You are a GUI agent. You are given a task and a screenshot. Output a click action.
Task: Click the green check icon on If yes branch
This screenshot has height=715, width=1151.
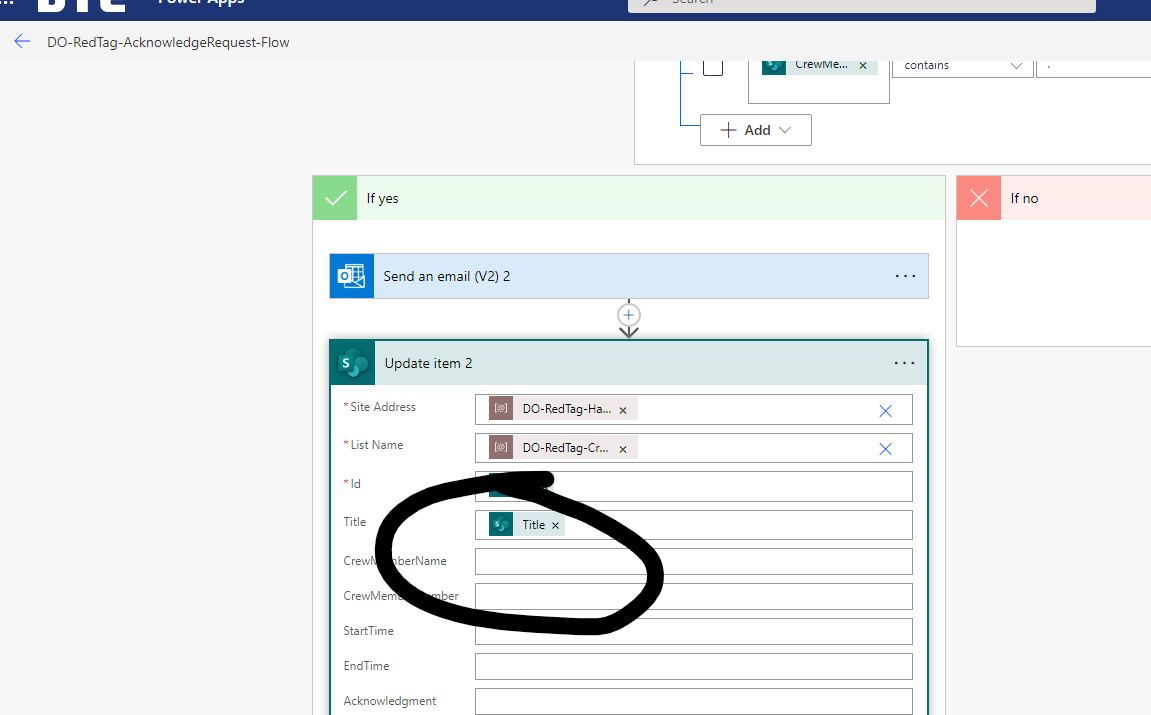coord(334,197)
